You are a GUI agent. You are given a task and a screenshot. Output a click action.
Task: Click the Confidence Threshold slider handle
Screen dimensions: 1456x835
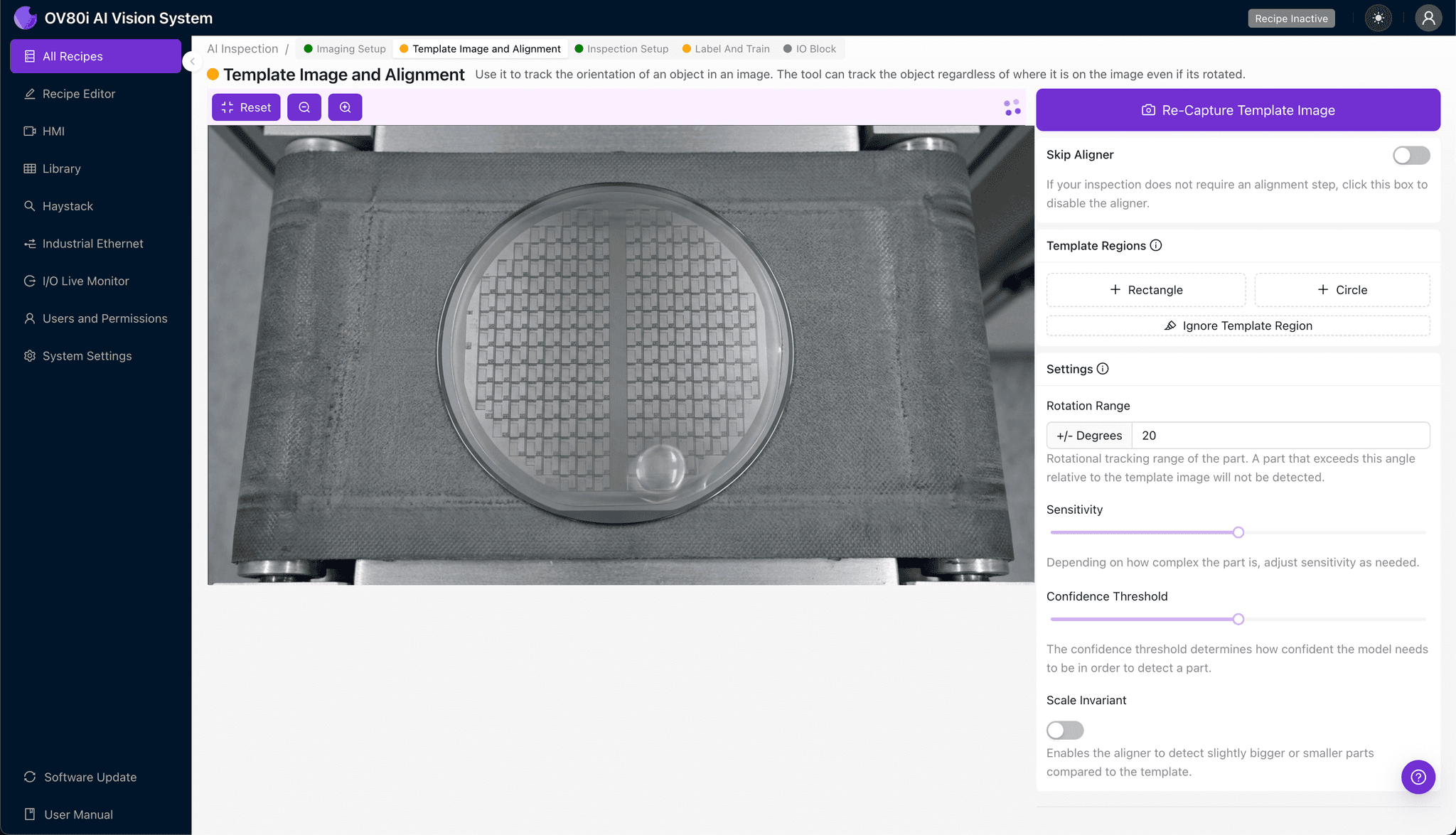[1238, 619]
